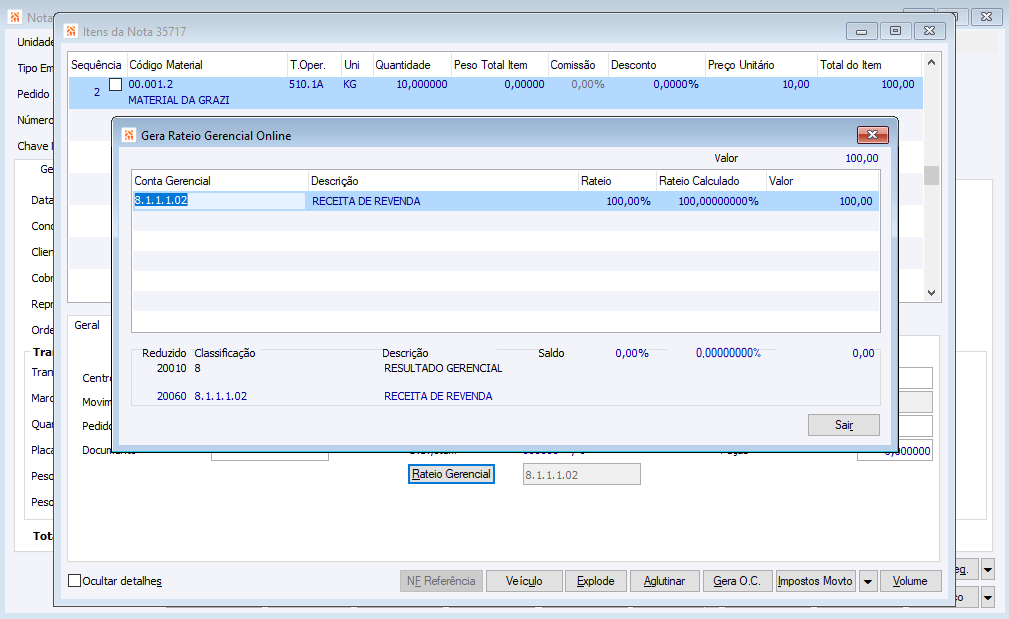Click the Sequência column header
This screenshot has height=619, width=1009.
click(96, 65)
